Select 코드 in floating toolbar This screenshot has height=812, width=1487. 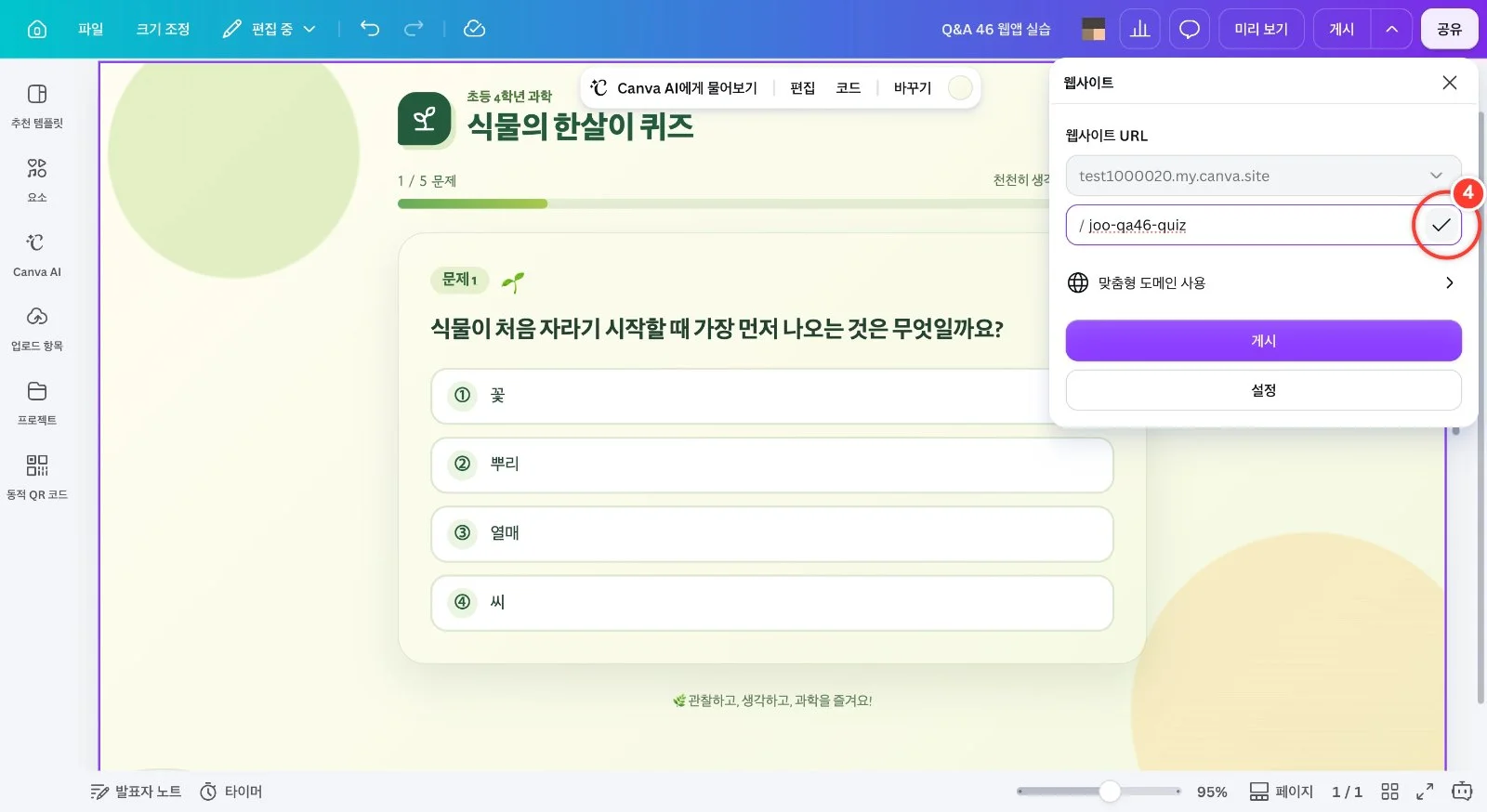[x=848, y=88]
